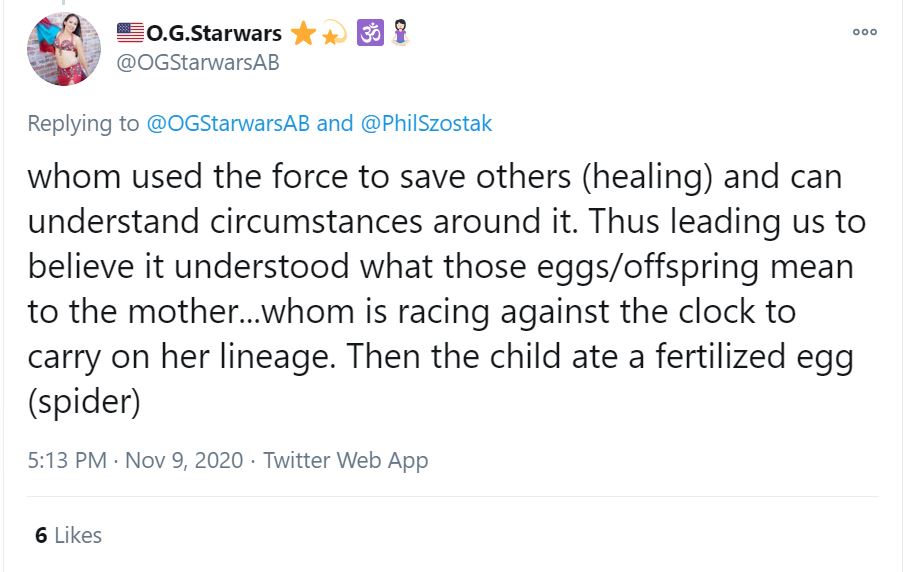The image size is (908, 572).
Task: Show the 6 Likes list
Action: [68, 535]
